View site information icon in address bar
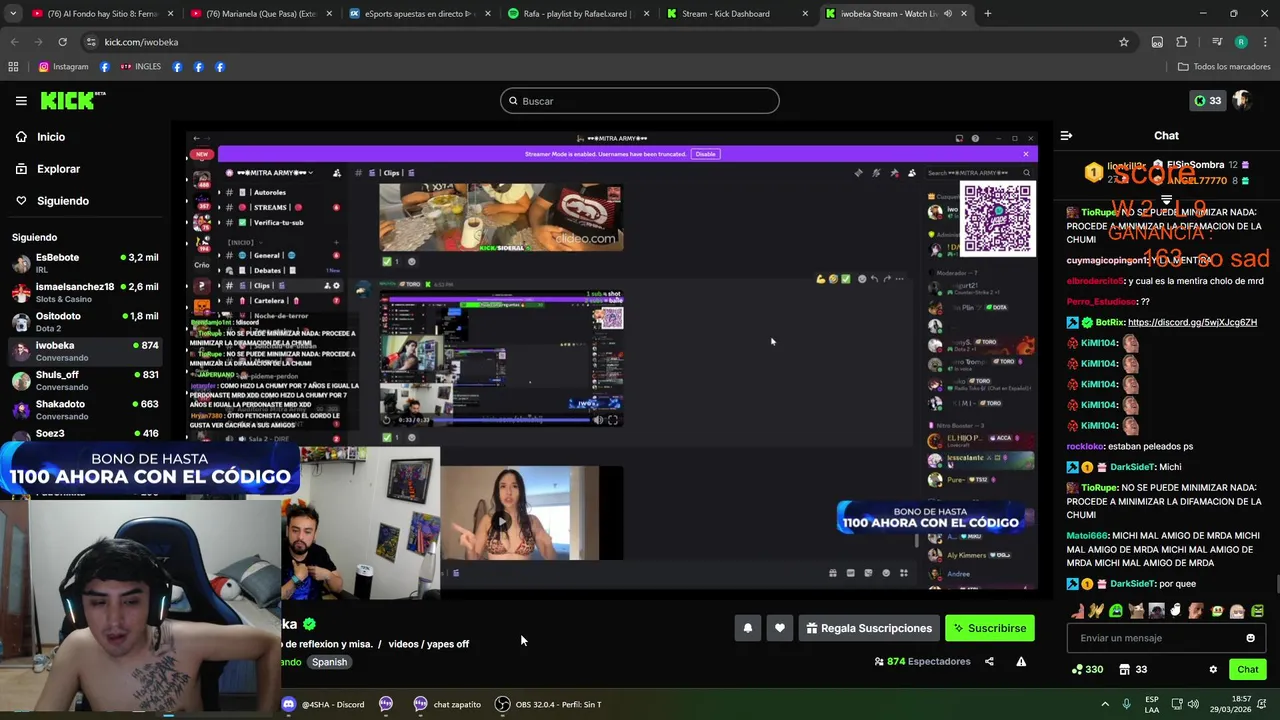The width and height of the screenshot is (1280, 720). tap(92, 42)
